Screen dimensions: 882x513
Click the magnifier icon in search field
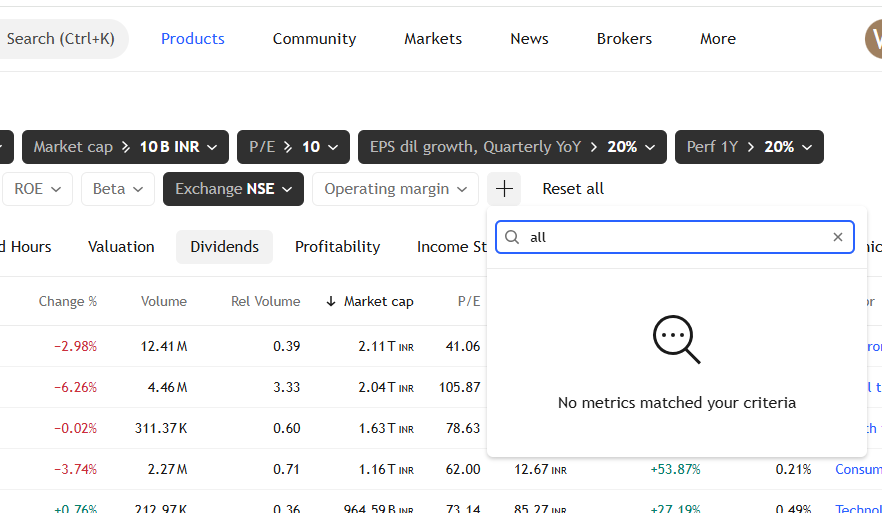(x=512, y=237)
